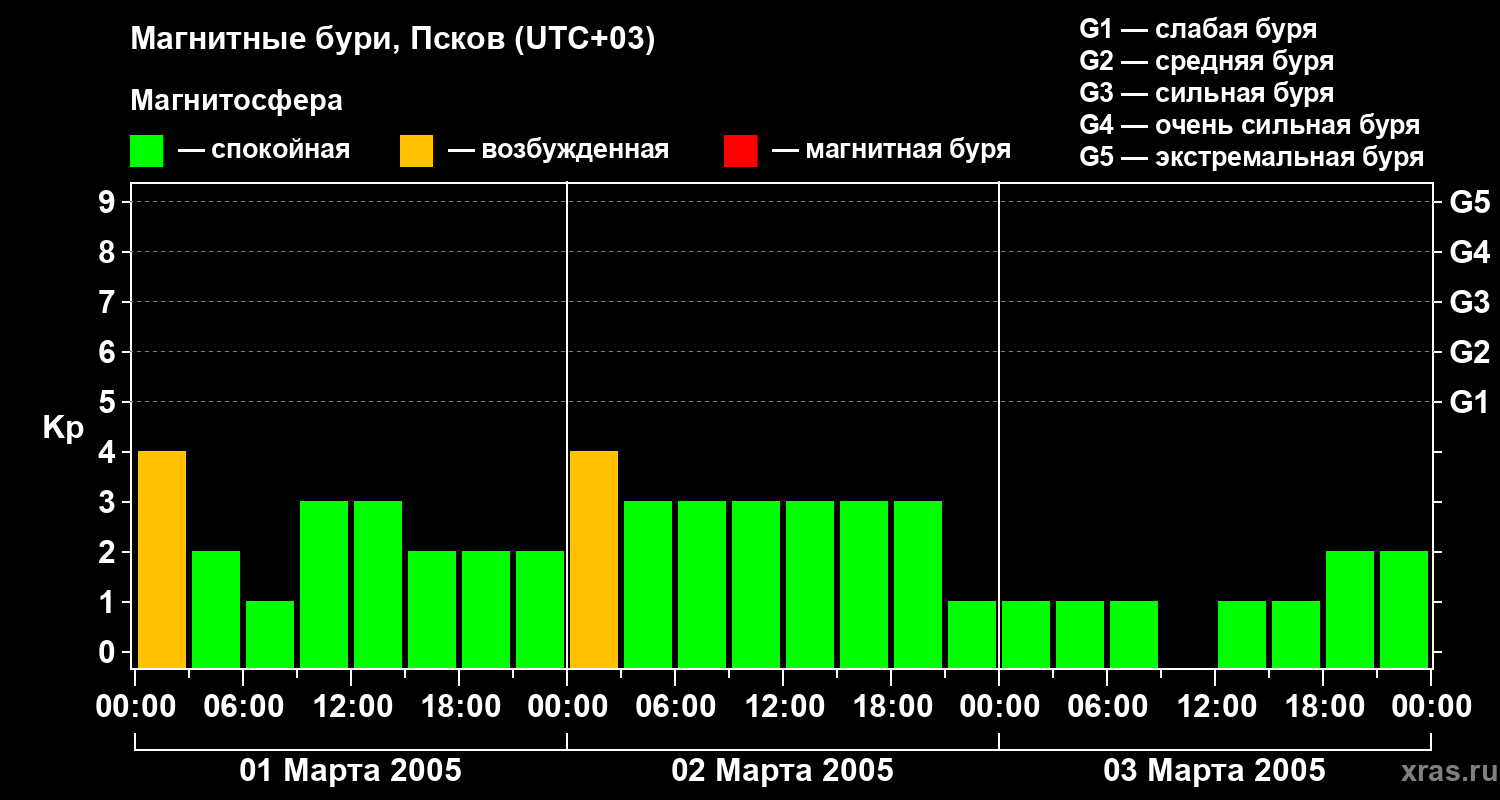
Task: Pick the 01 Марта bar for 09:00–12:00
Action: (x=324, y=584)
